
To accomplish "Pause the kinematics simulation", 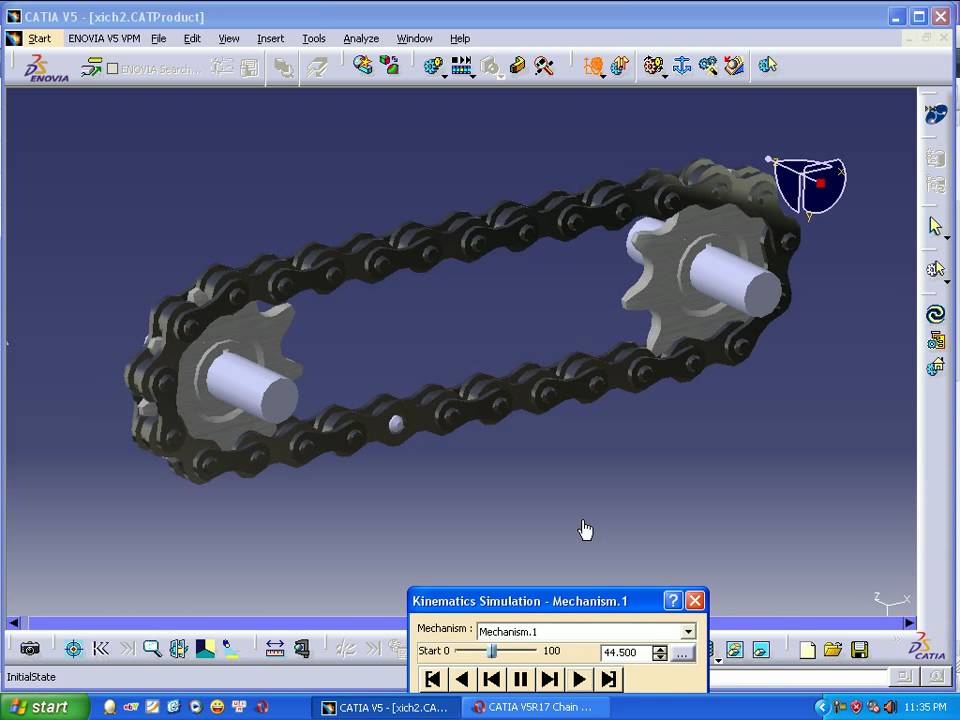I will point(520,679).
